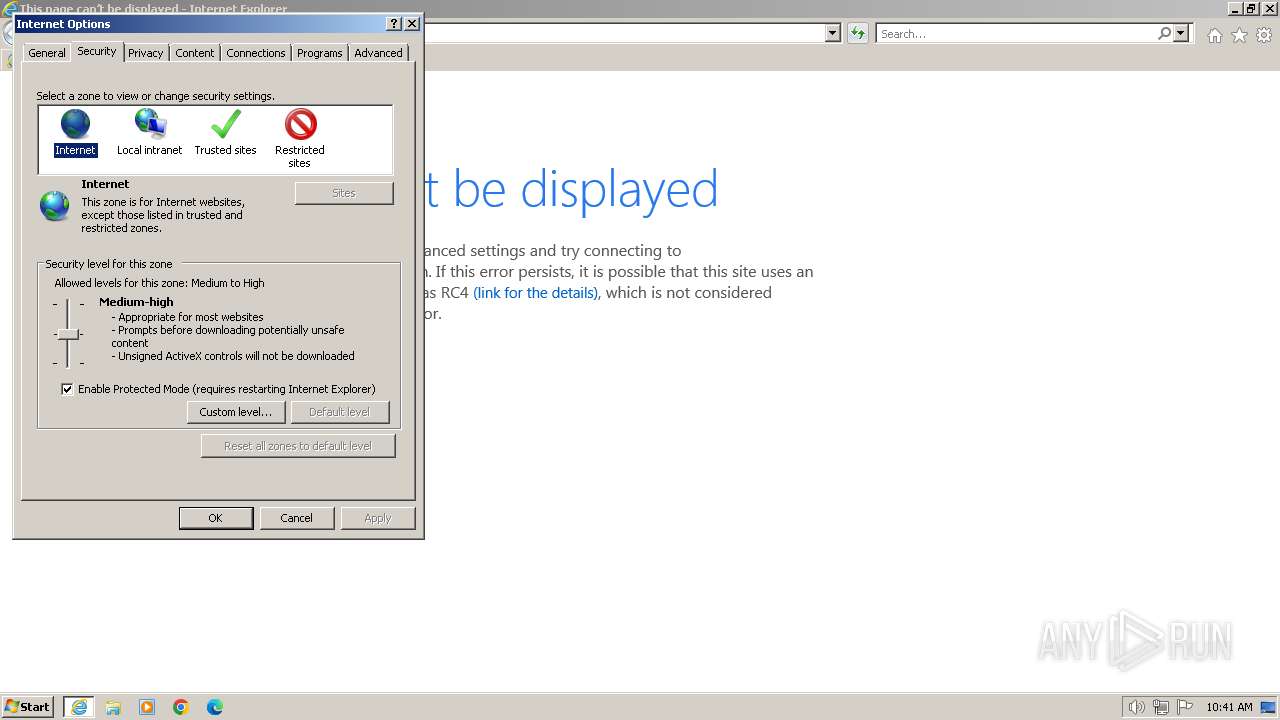This screenshot has width=1280, height=720.
Task: Click the volume speaker tray icon
Action: 1136,707
